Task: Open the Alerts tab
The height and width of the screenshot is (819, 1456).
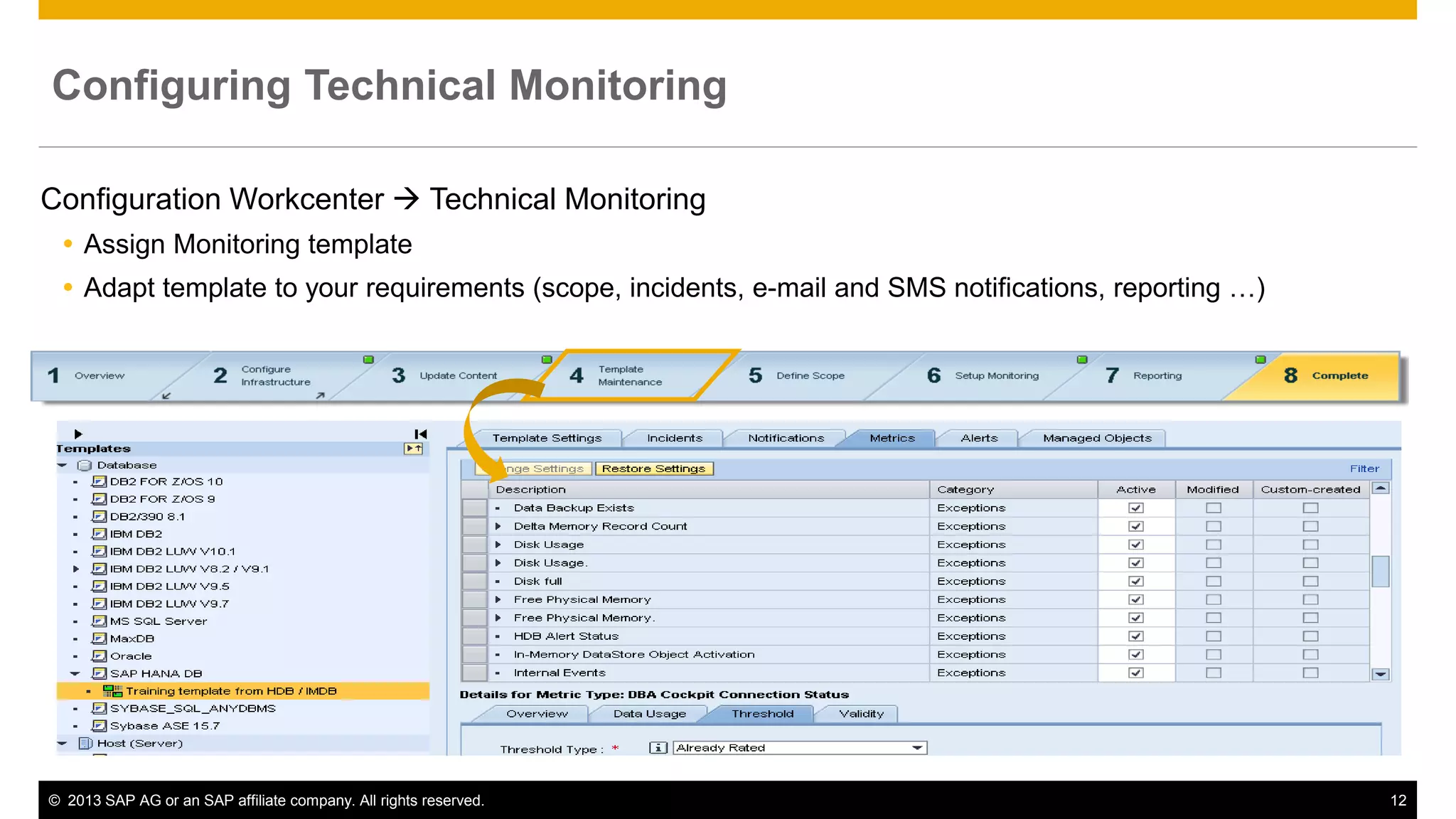Action: click(979, 438)
